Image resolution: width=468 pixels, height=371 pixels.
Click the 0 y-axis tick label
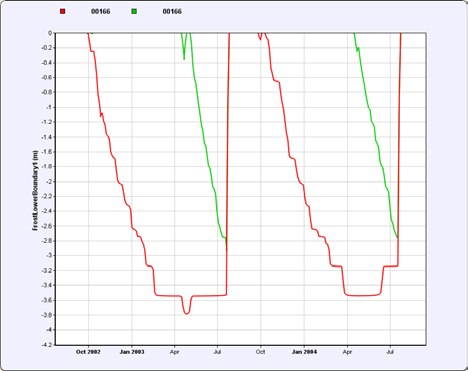tap(50, 33)
